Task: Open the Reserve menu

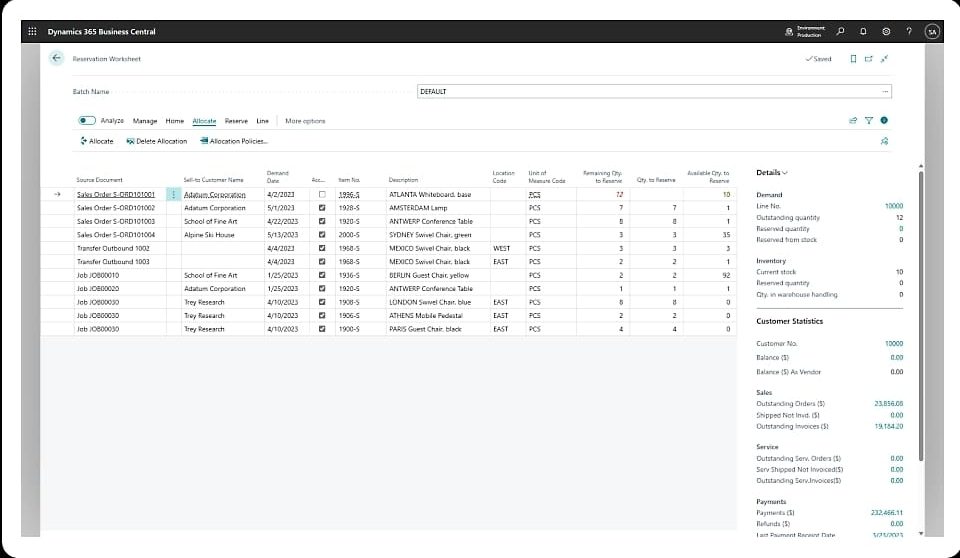Action: tap(236, 121)
